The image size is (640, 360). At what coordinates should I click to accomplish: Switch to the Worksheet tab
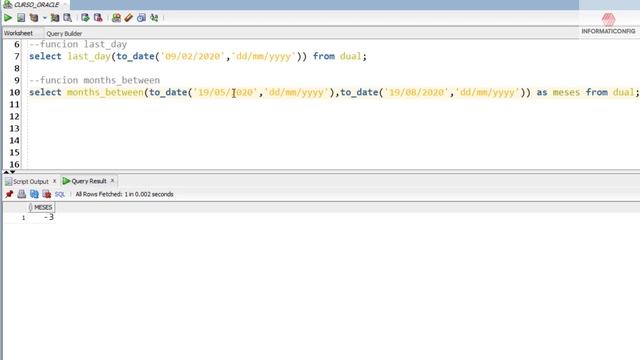pyautogui.click(x=18, y=33)
